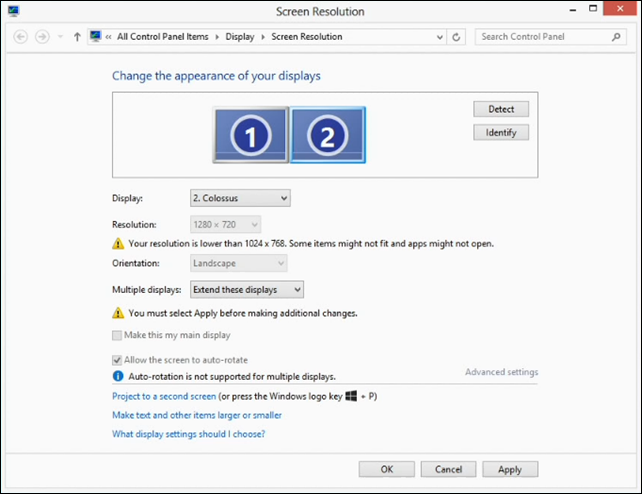Open the Orientation dropdown Landscape

(x=239, y=263)
